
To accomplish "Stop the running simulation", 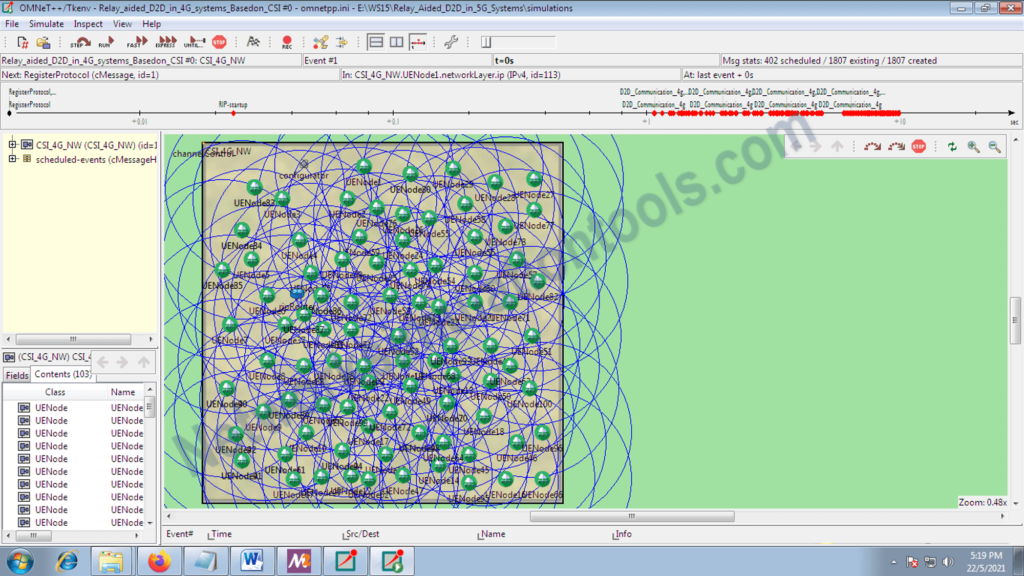I will click(217, 42).
